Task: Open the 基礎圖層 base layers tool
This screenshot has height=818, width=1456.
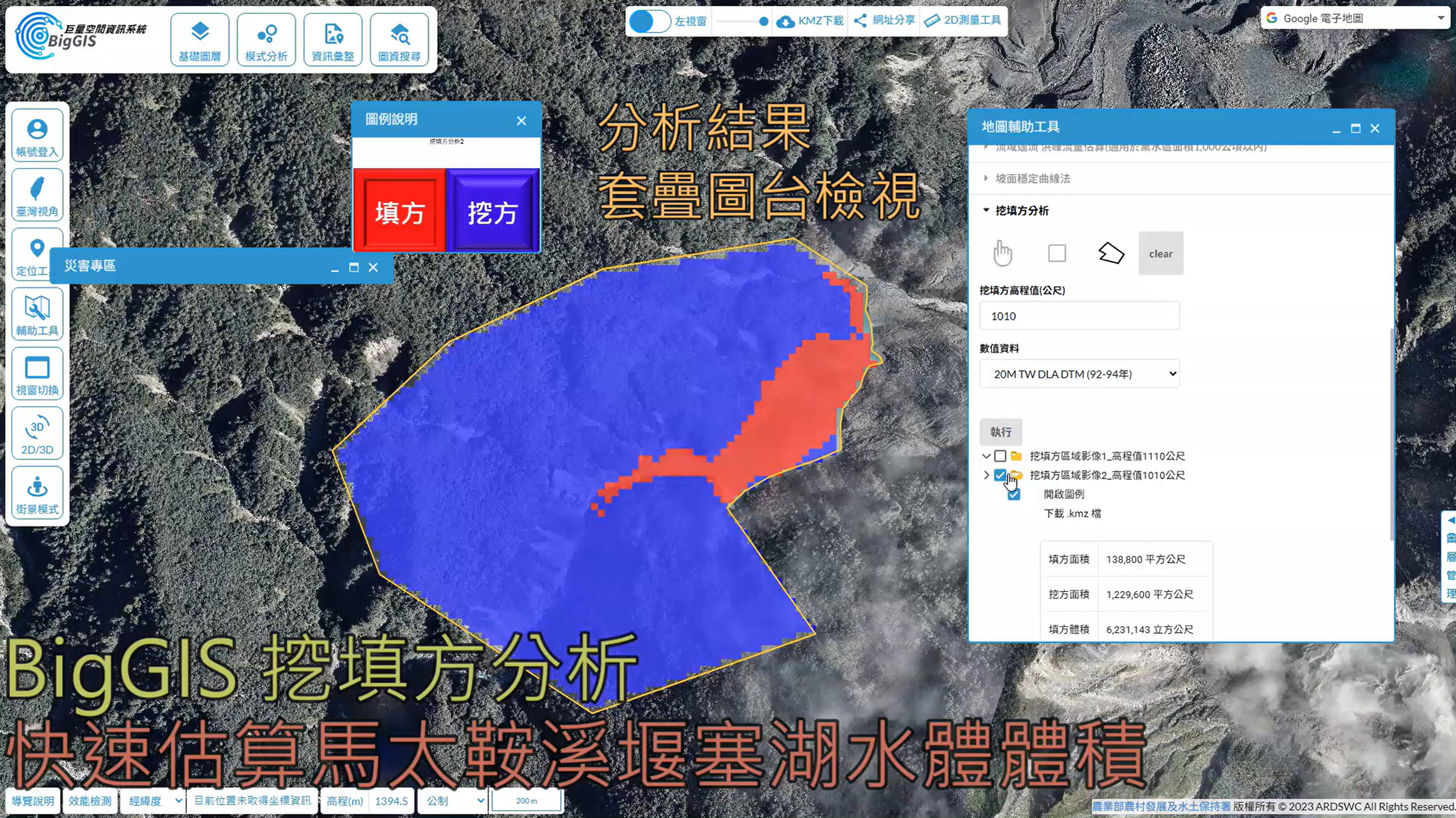Action: 199,41
